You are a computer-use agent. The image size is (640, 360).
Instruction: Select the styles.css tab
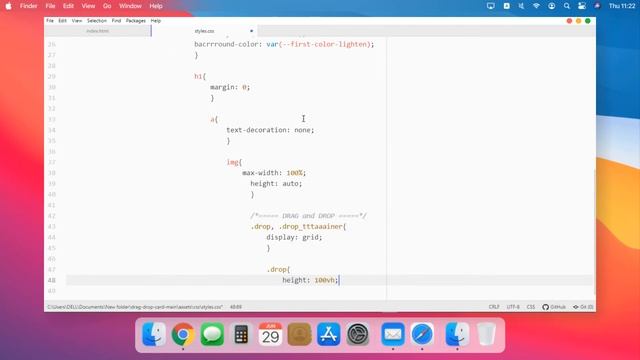tap(204, 31)
